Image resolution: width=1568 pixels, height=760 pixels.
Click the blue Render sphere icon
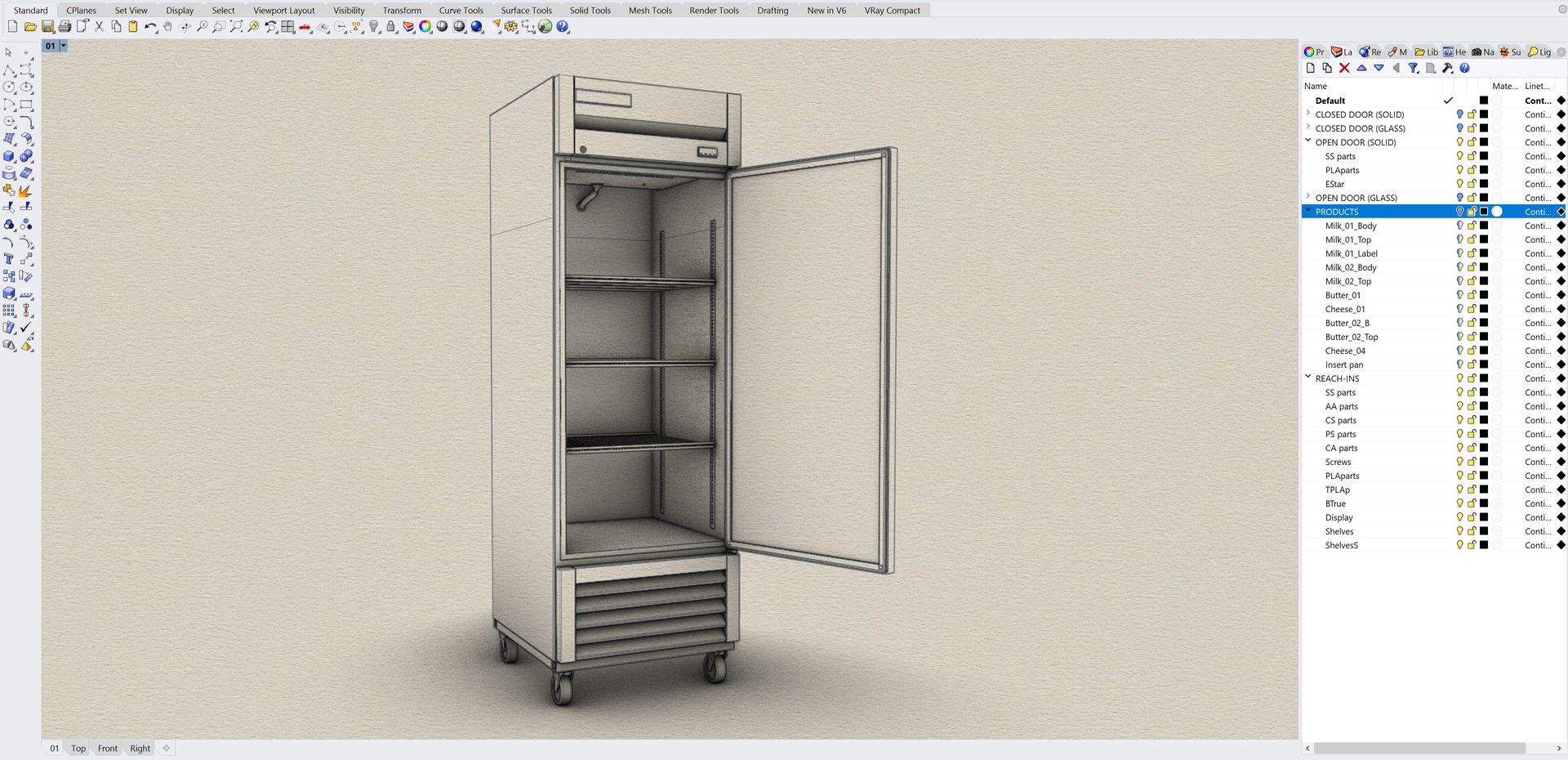coord(477,27)
